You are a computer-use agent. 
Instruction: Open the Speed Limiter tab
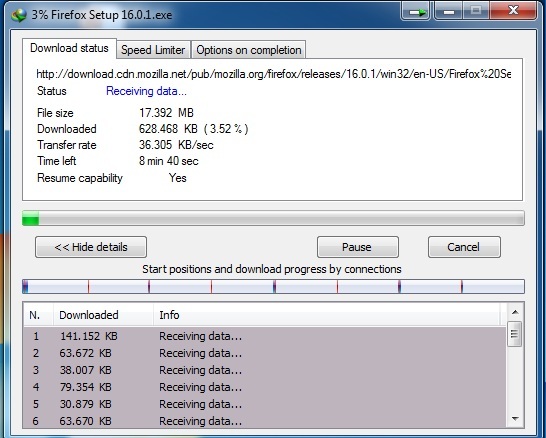pyautogui.click(x=153, y=50)
